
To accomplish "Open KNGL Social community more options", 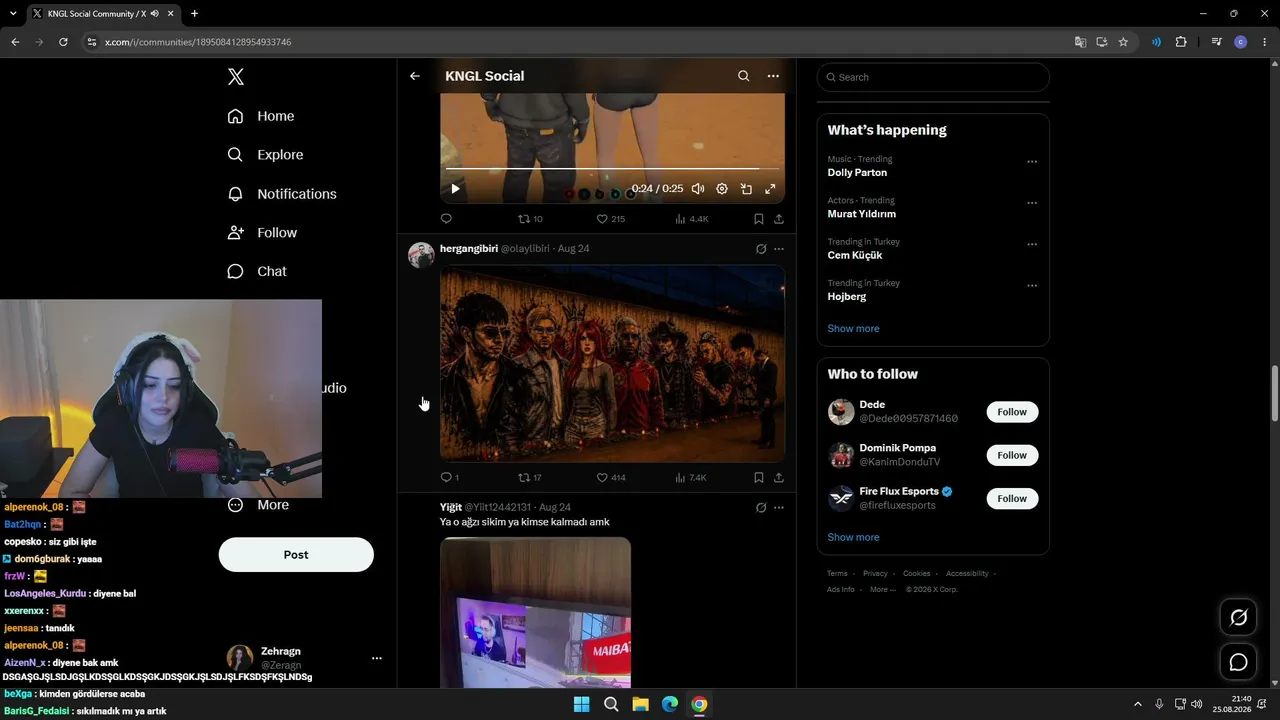I will [773, 76].
